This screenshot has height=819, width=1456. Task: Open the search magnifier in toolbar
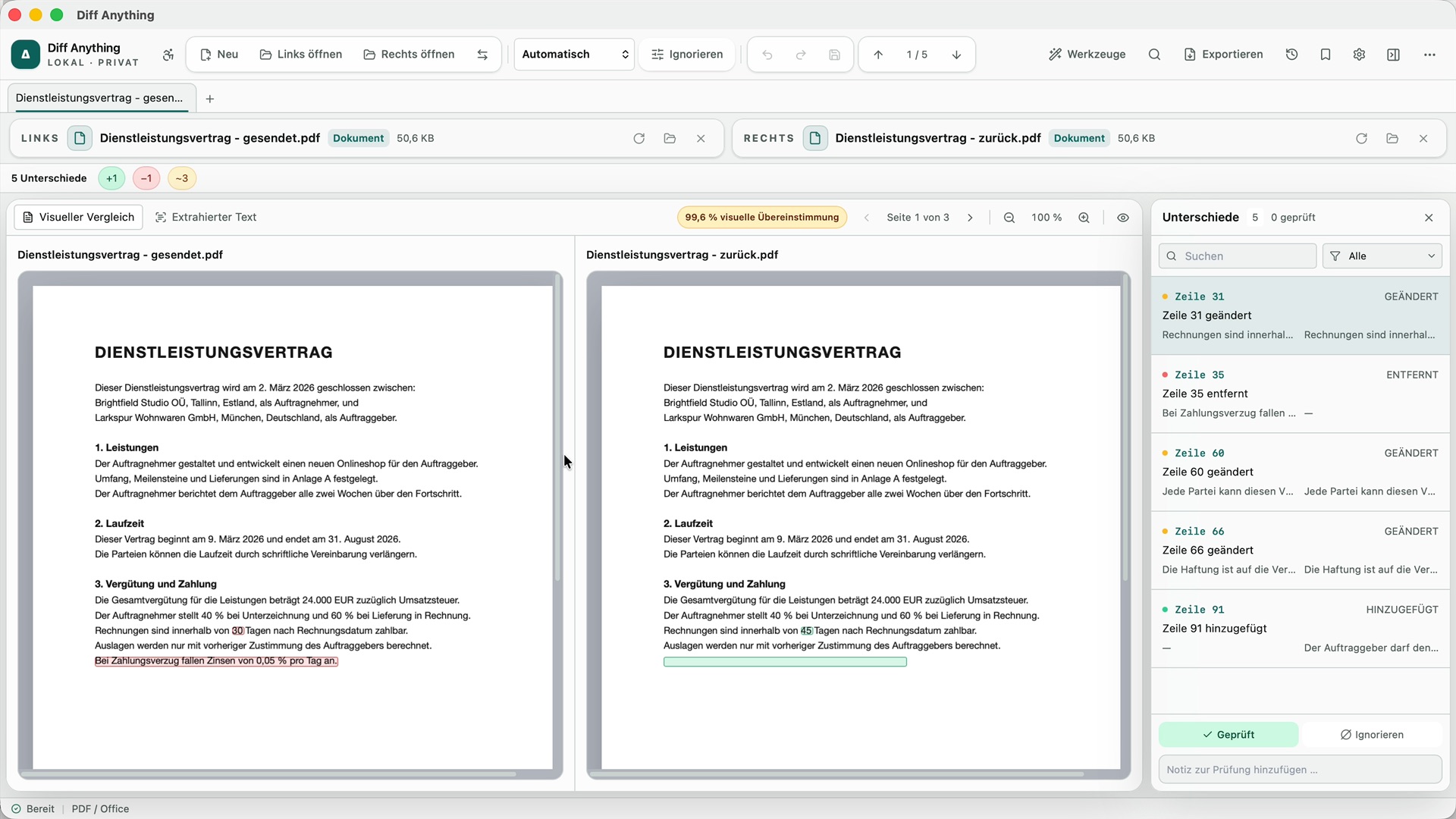pos(1154,55)
